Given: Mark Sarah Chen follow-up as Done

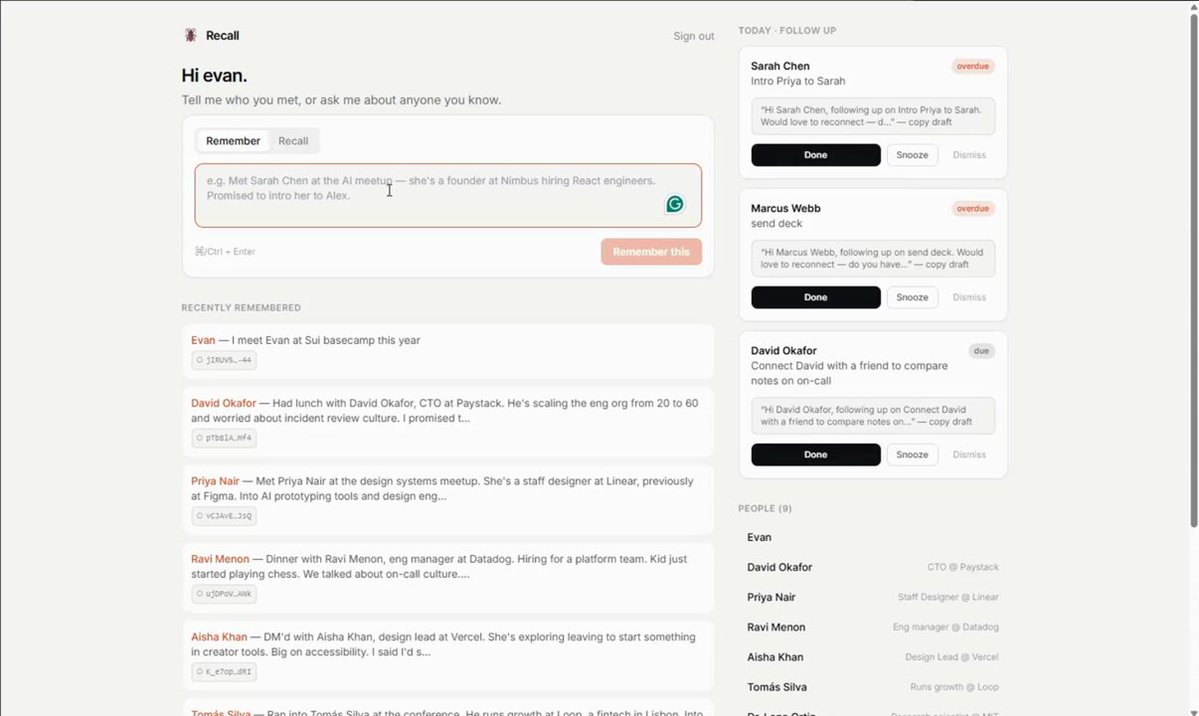Looking at the screenshot, I should (815, 155).
